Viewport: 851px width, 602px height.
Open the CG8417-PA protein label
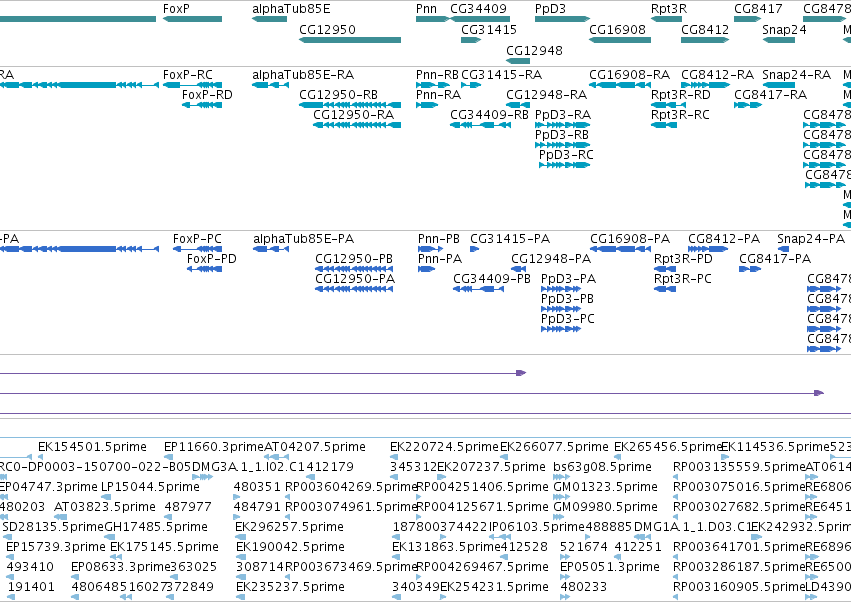(x=774, y=259)
